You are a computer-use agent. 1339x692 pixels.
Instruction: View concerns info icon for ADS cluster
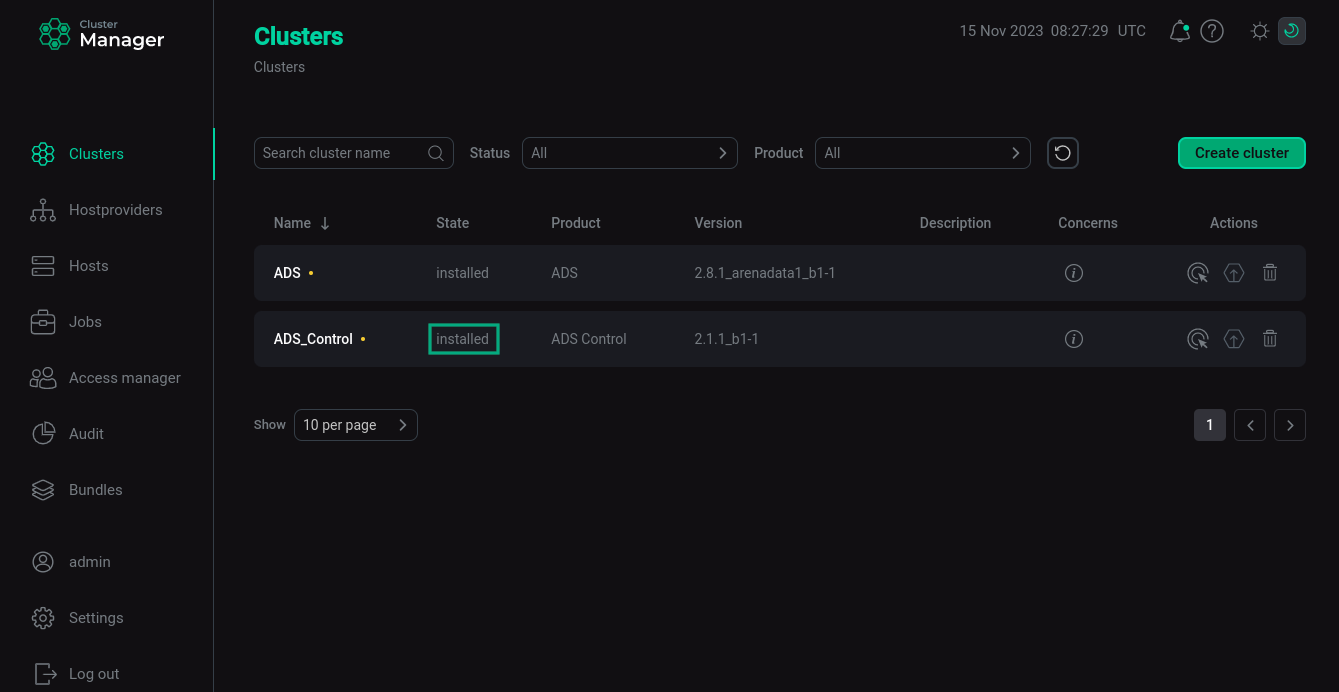1074,273
